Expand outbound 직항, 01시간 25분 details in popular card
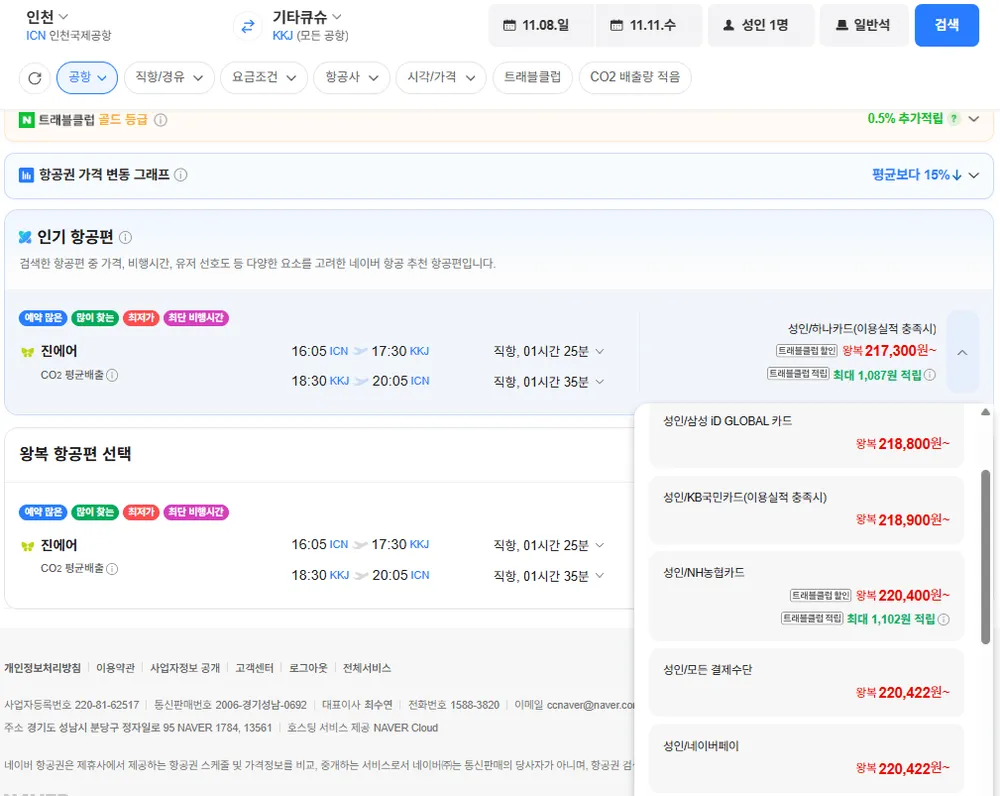 tap(599, 351)
